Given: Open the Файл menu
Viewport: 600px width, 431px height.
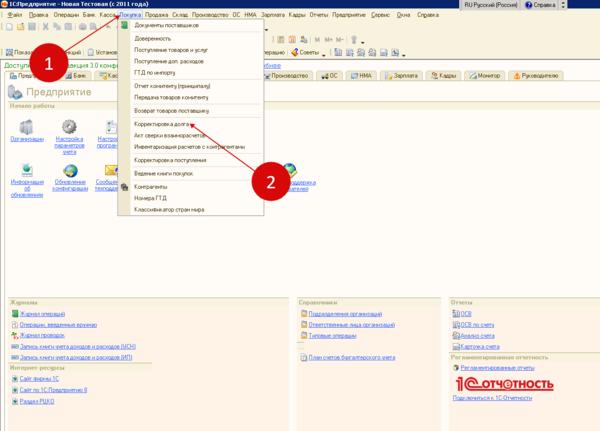Looking at the screenshot, I should (15, 15).
